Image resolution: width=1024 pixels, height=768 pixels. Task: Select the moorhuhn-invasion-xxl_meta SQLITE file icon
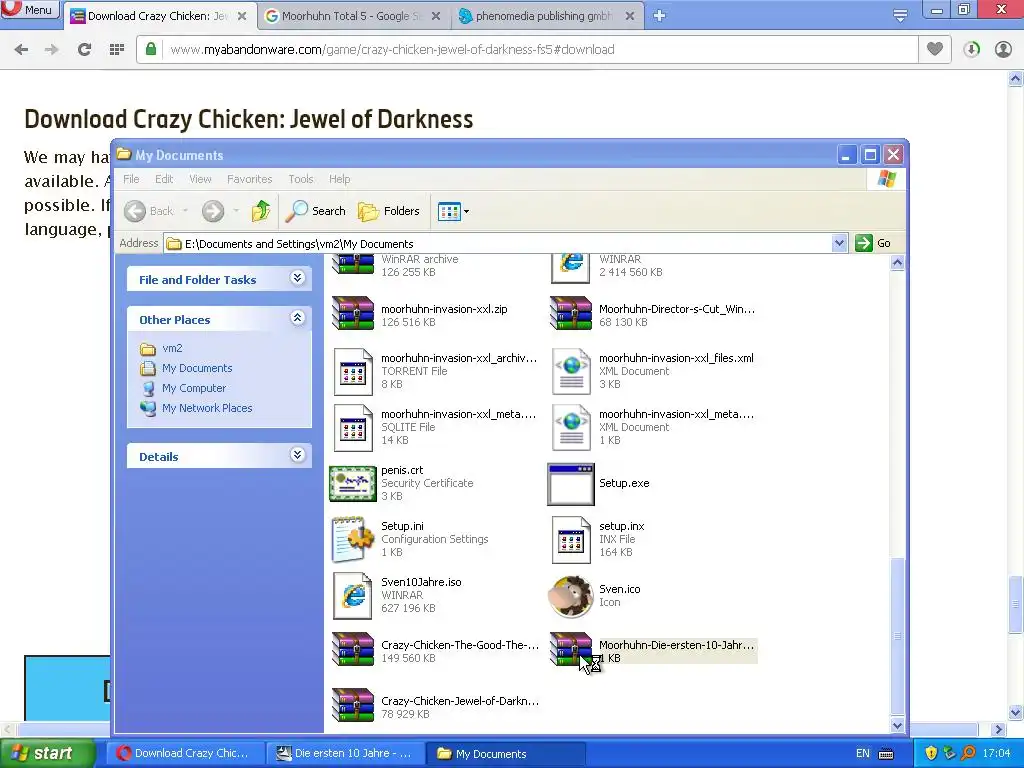(353, 427)
